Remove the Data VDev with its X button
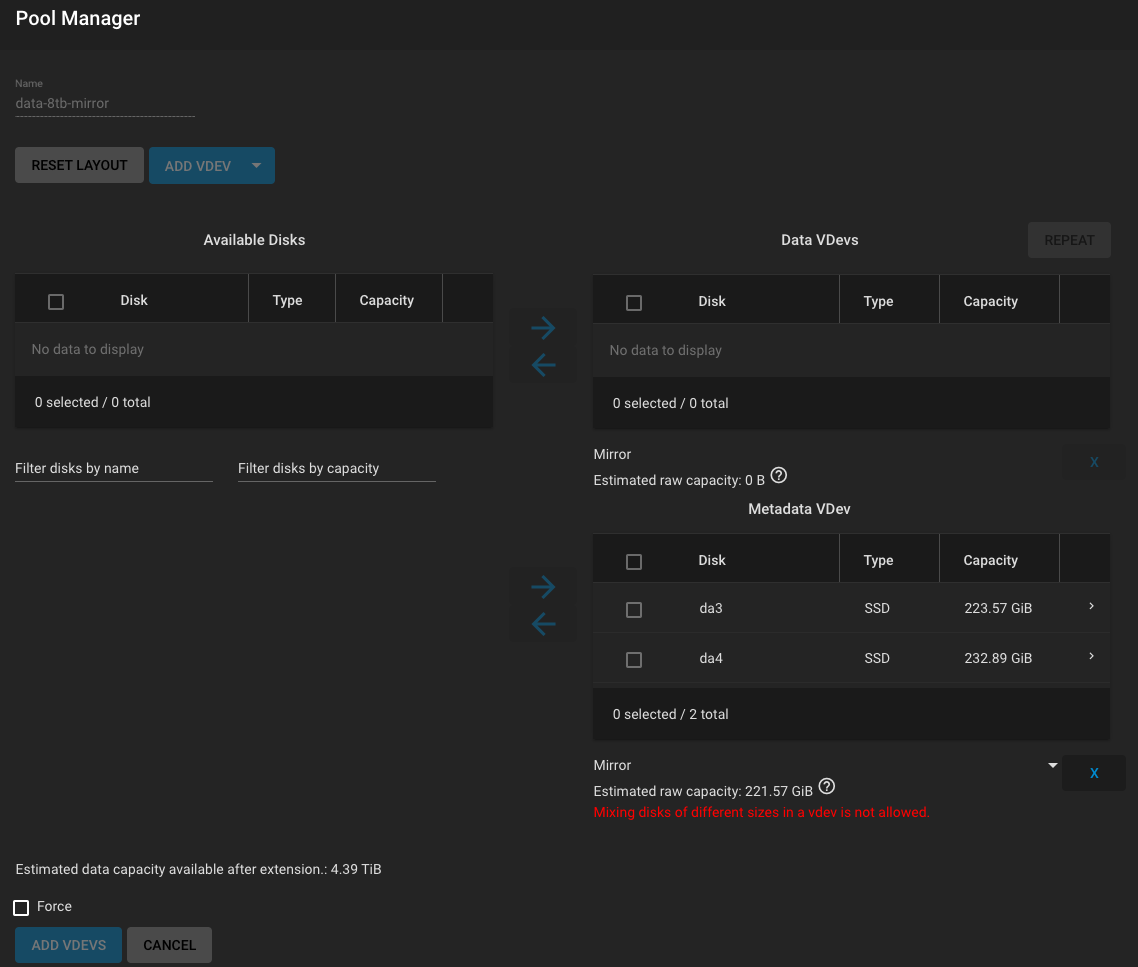Screen dimensions: 1138x967 click(x=1094, y=462)
